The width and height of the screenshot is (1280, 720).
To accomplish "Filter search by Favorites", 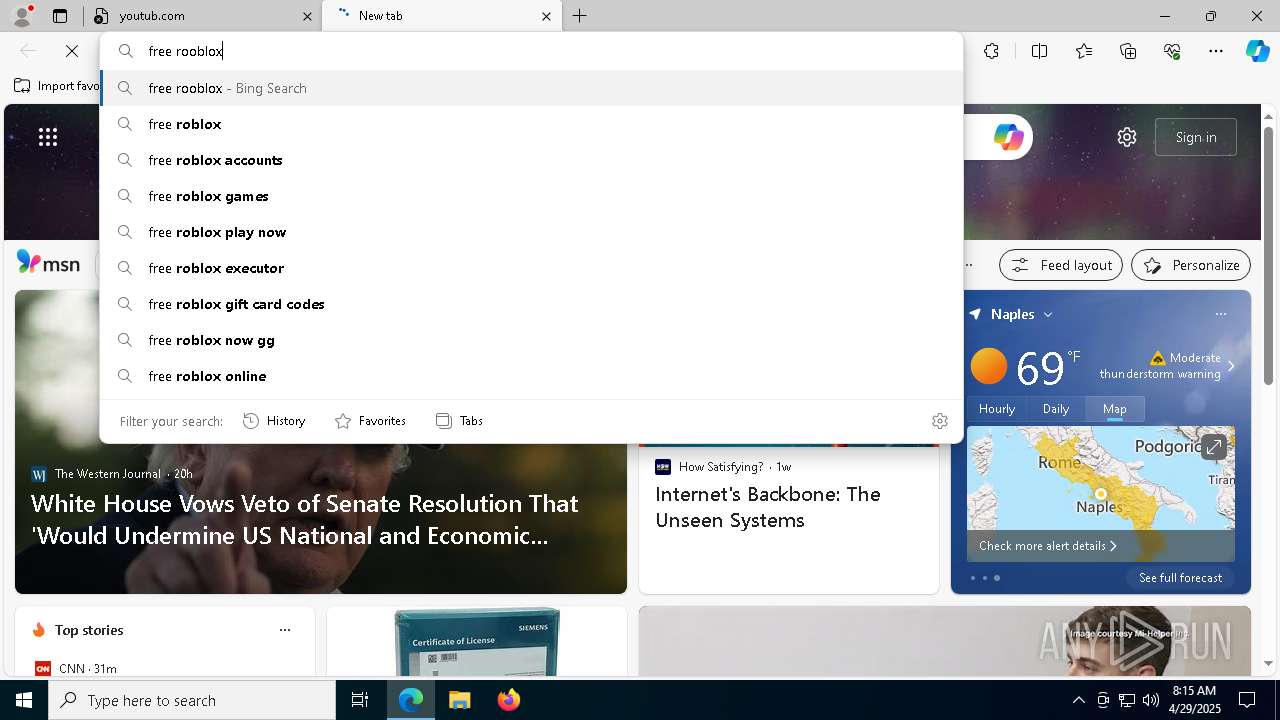I will click(x=370, y=421).
